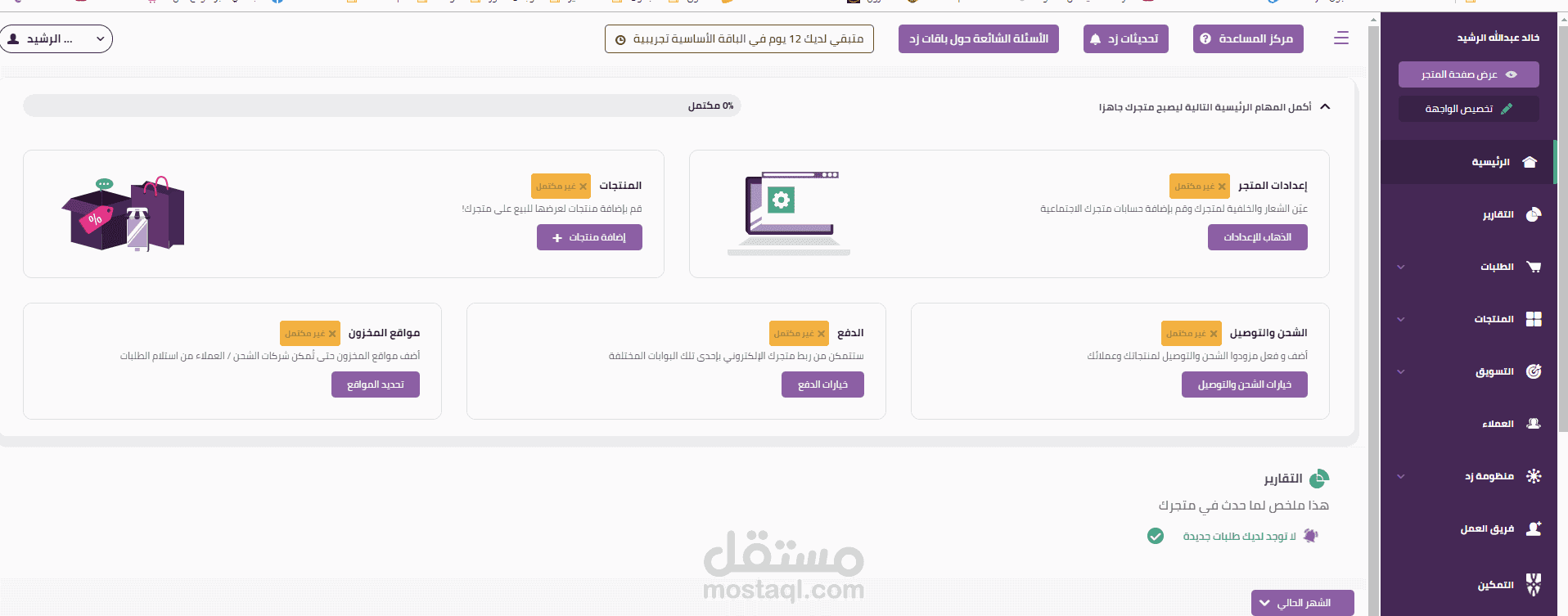Click the الطلبات shopping cart icon
The width and height of the screenshot is (1568, 616).
(x=1534, y=267)
